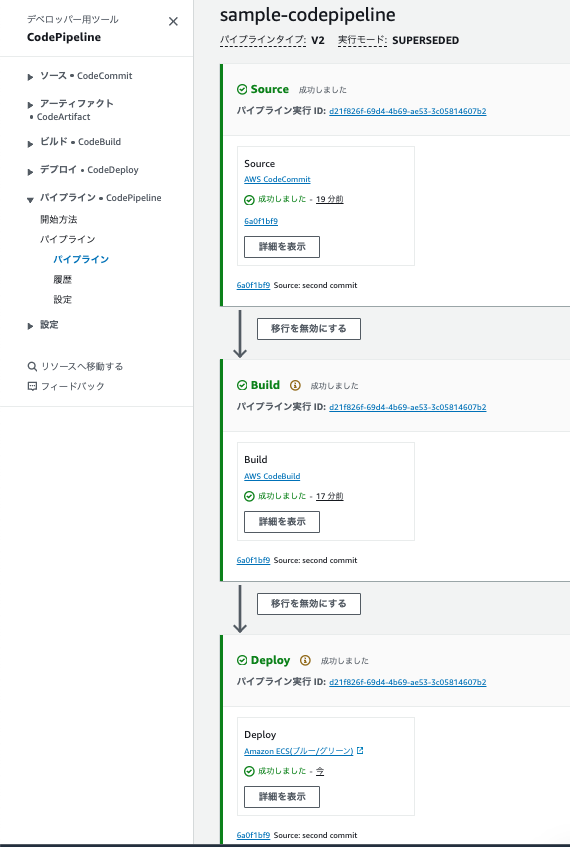
Task: Click the パイプラインタイプ label
Action: 263,41
